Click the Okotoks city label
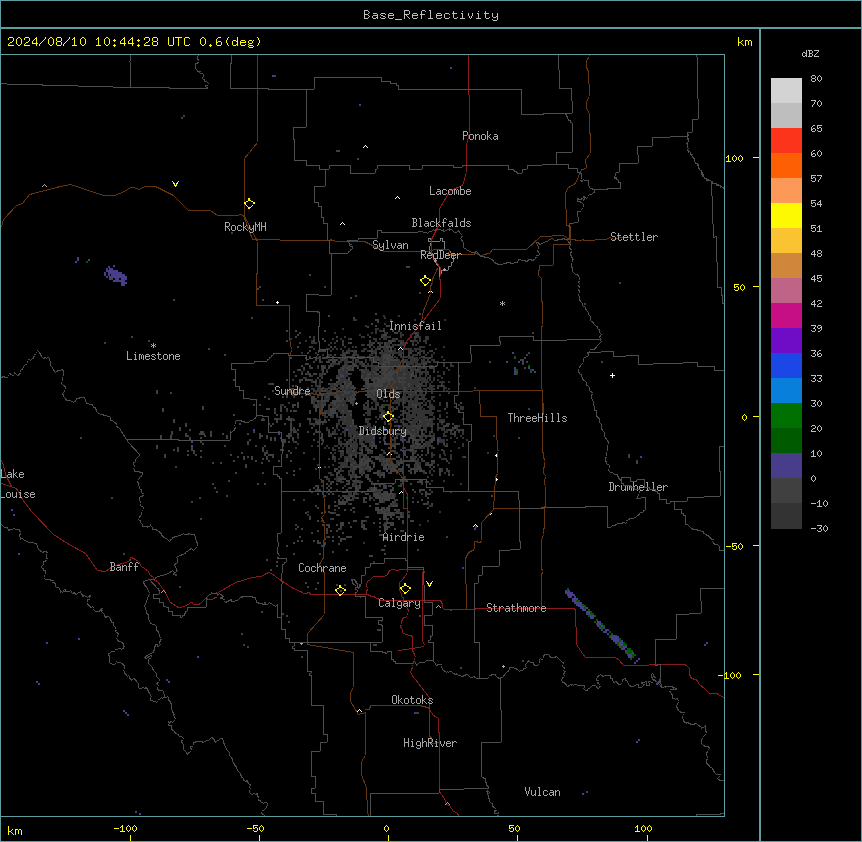 click(412, 700)
